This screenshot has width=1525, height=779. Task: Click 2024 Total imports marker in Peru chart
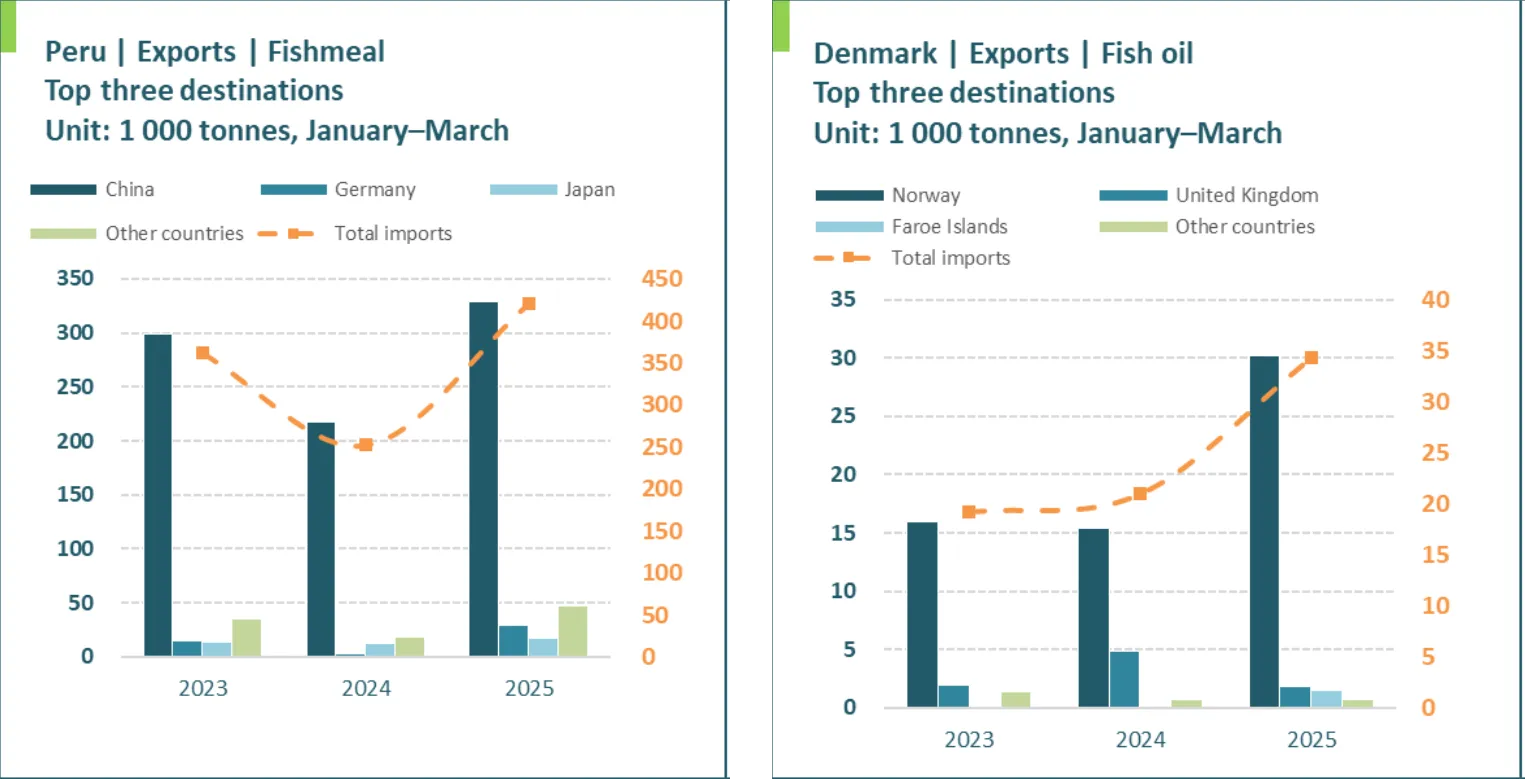coord(366,445)
